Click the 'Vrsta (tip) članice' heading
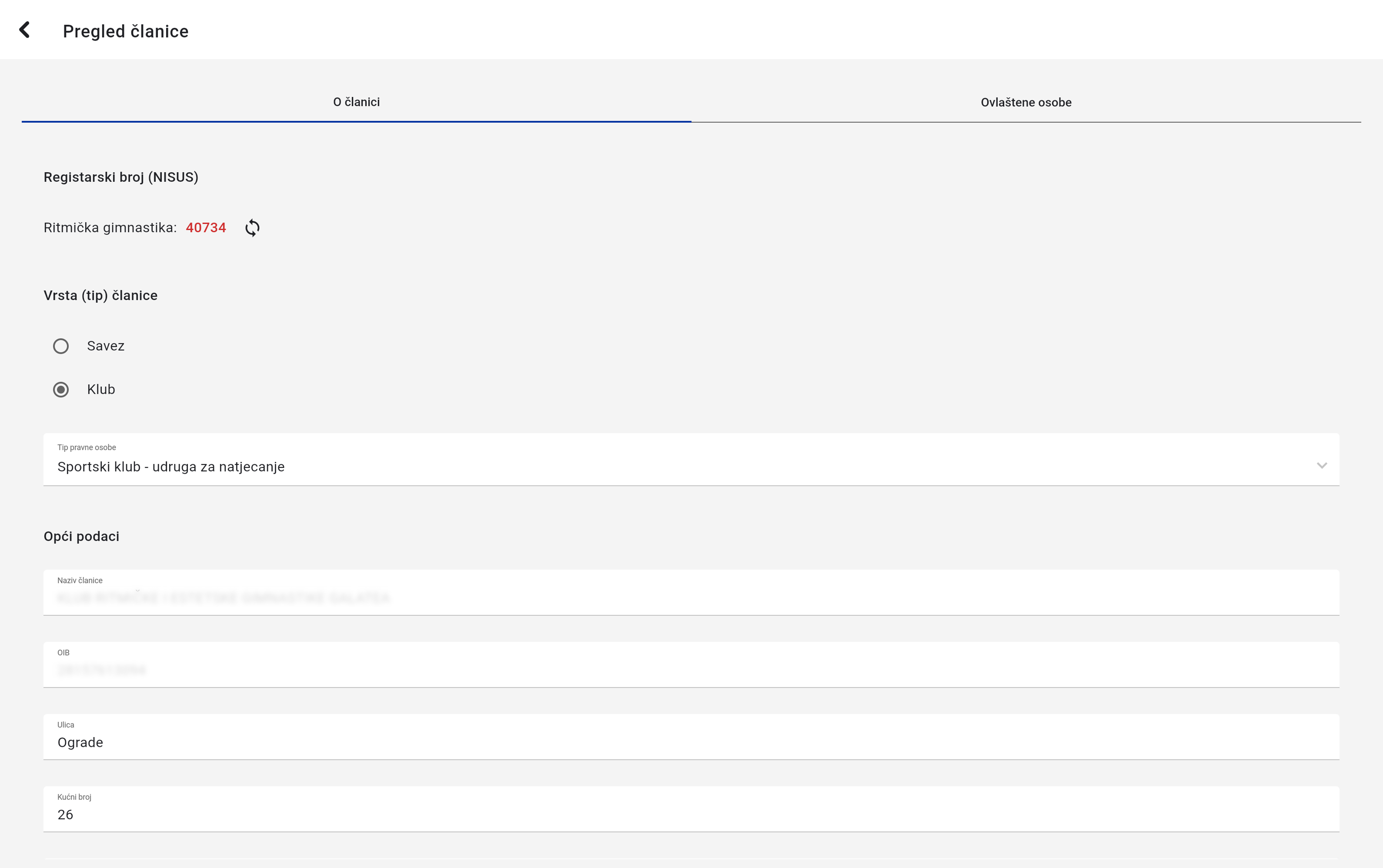 click(100, 295)
